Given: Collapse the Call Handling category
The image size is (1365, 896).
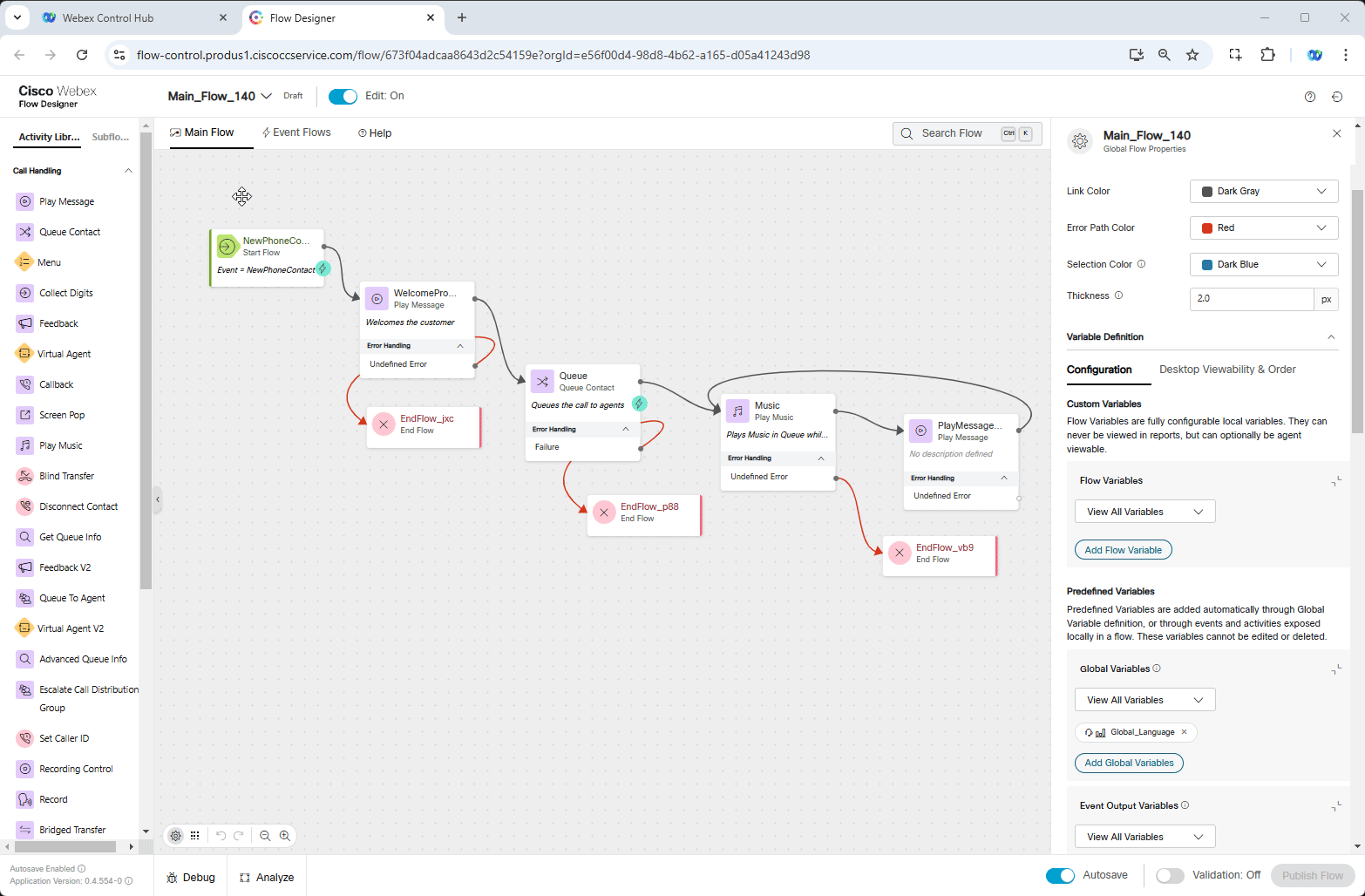Looking at the screenshot, I should click(x=128, y=171).
